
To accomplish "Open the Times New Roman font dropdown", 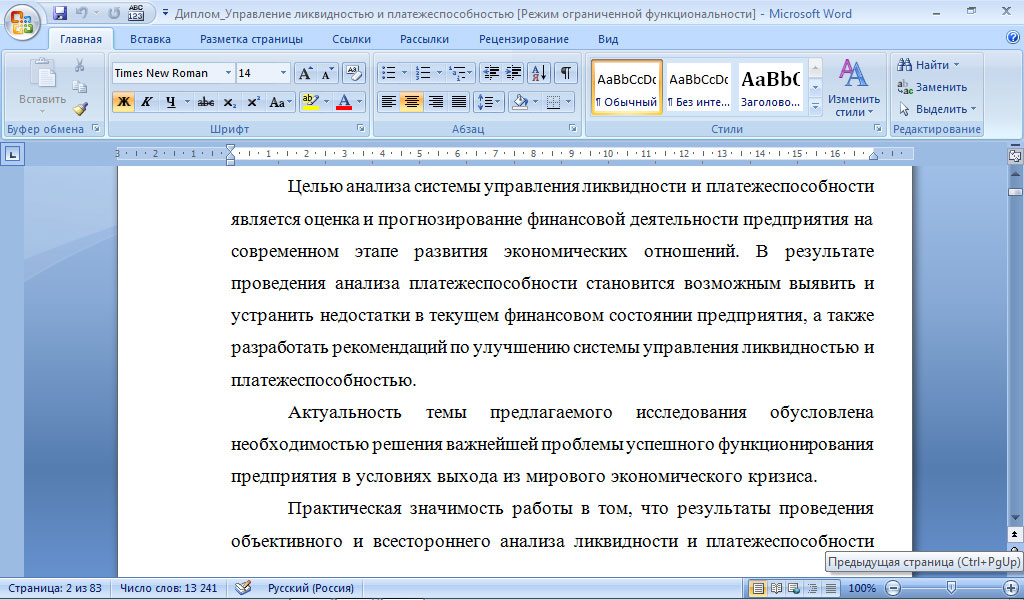I will click(229, 73).
